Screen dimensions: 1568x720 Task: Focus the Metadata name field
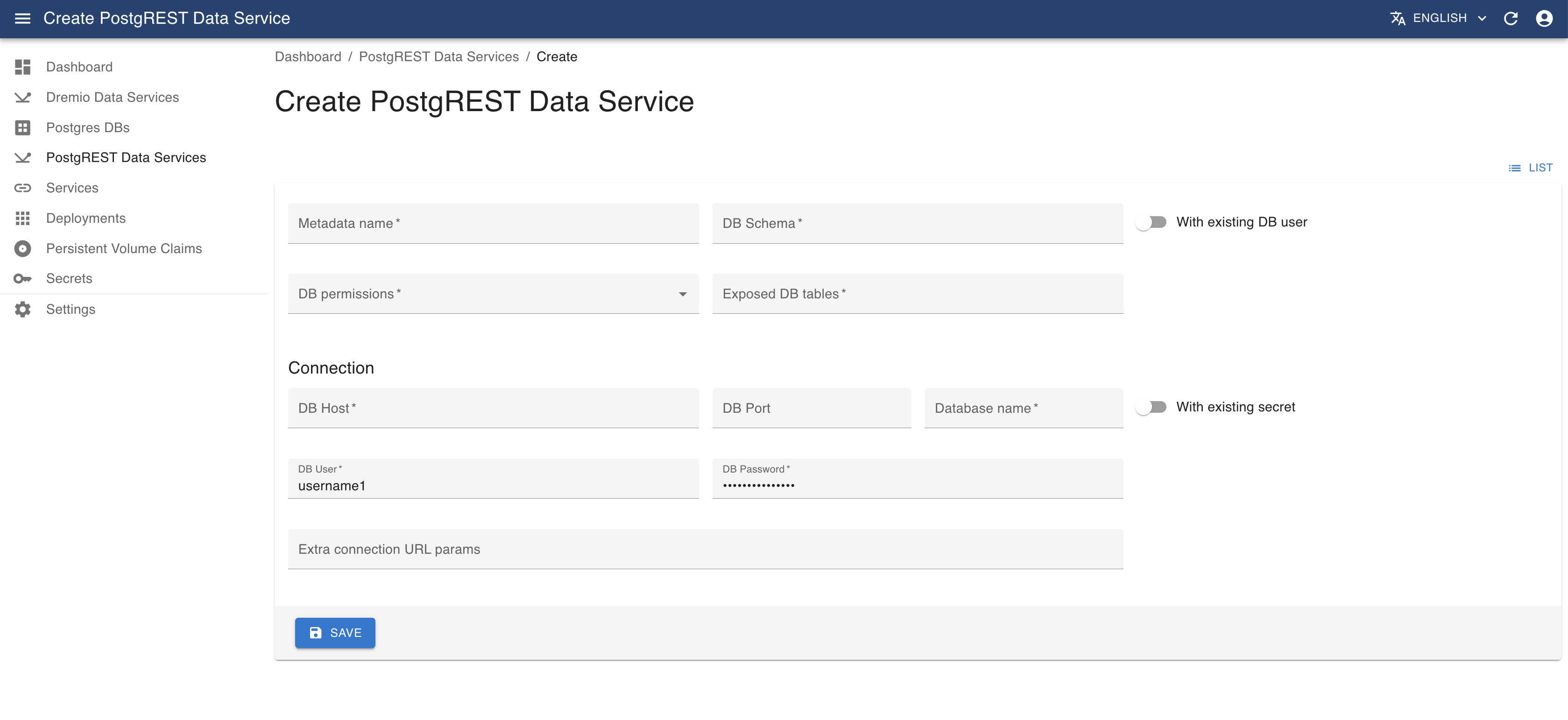[494, 223]
